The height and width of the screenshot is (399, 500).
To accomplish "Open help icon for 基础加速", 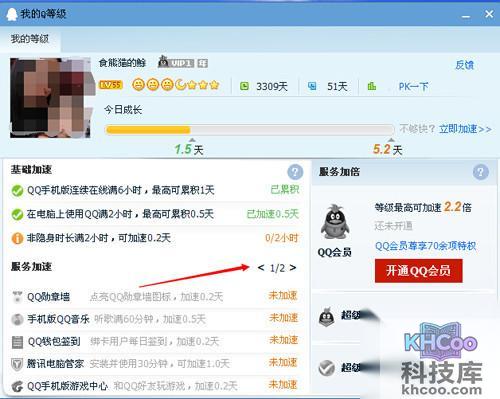I will [x=295, y=172].
